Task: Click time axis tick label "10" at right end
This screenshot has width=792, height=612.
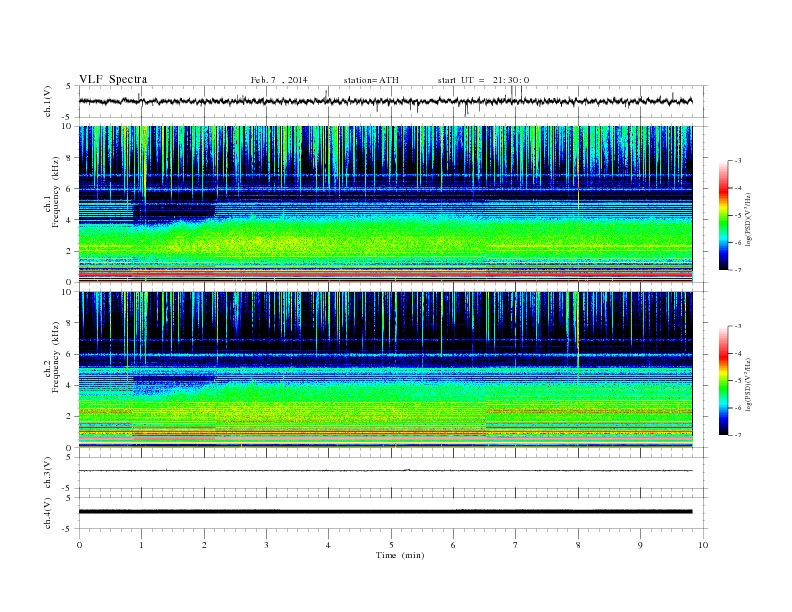Action: click(x=703, y=545)
